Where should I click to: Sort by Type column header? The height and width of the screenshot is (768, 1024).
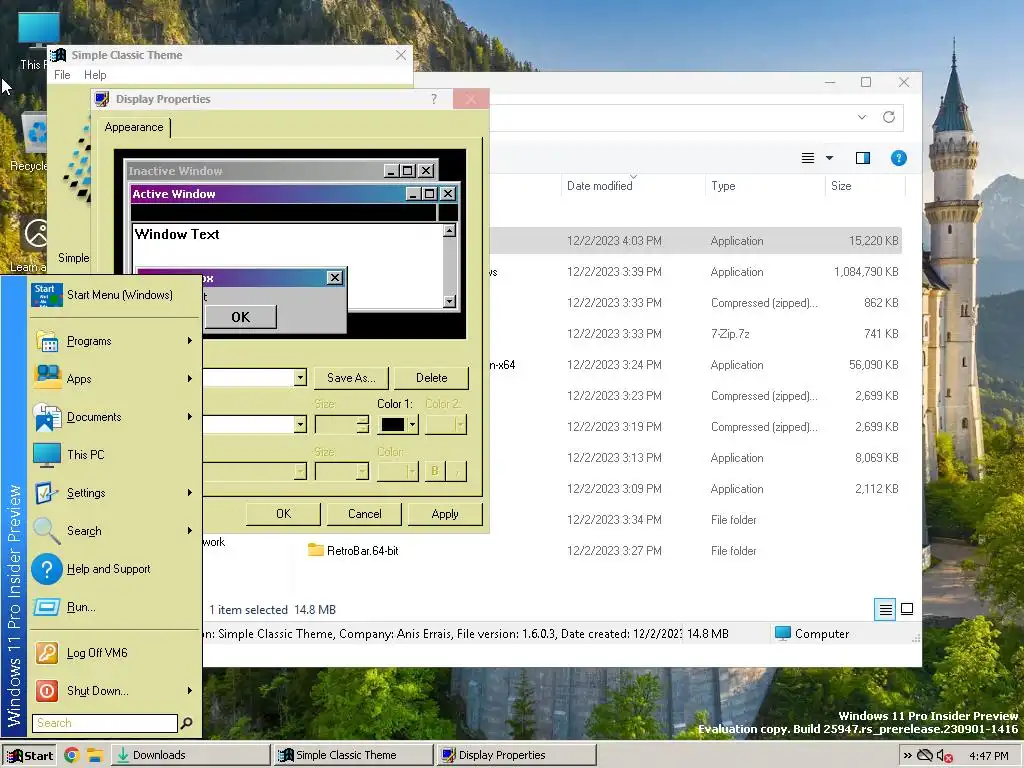tap(723, 186)
